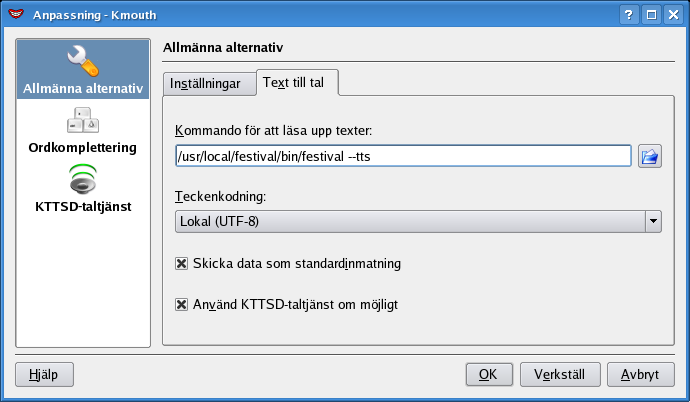This screenshot has width=690, height=402.
Task: Close the Anpassning dialog window
Action: [x=672, y=15]
